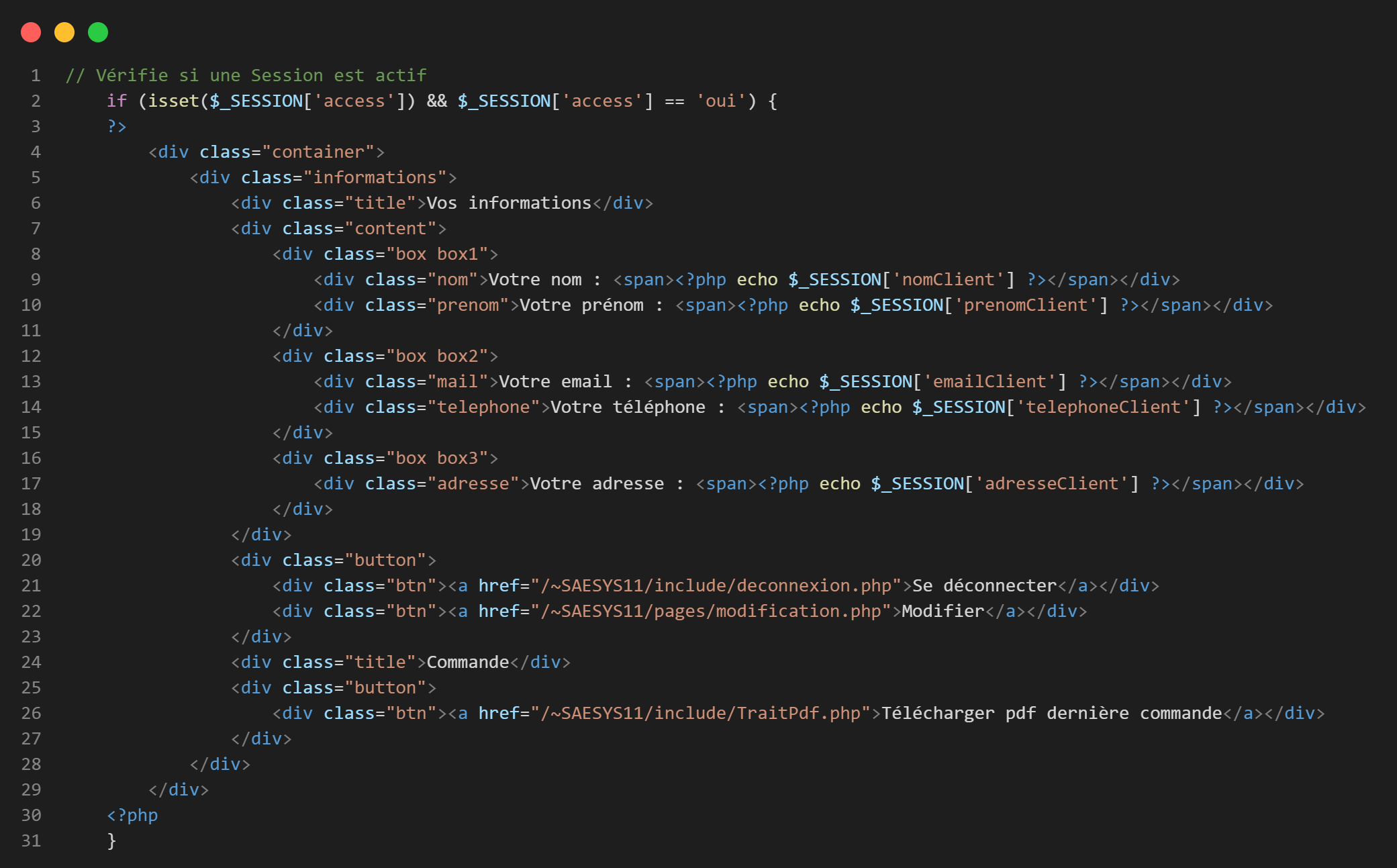This screenshot has width=1397, height=868.
Task: Click the text "Modifier" on line 22
Action: tap(943, 611)
